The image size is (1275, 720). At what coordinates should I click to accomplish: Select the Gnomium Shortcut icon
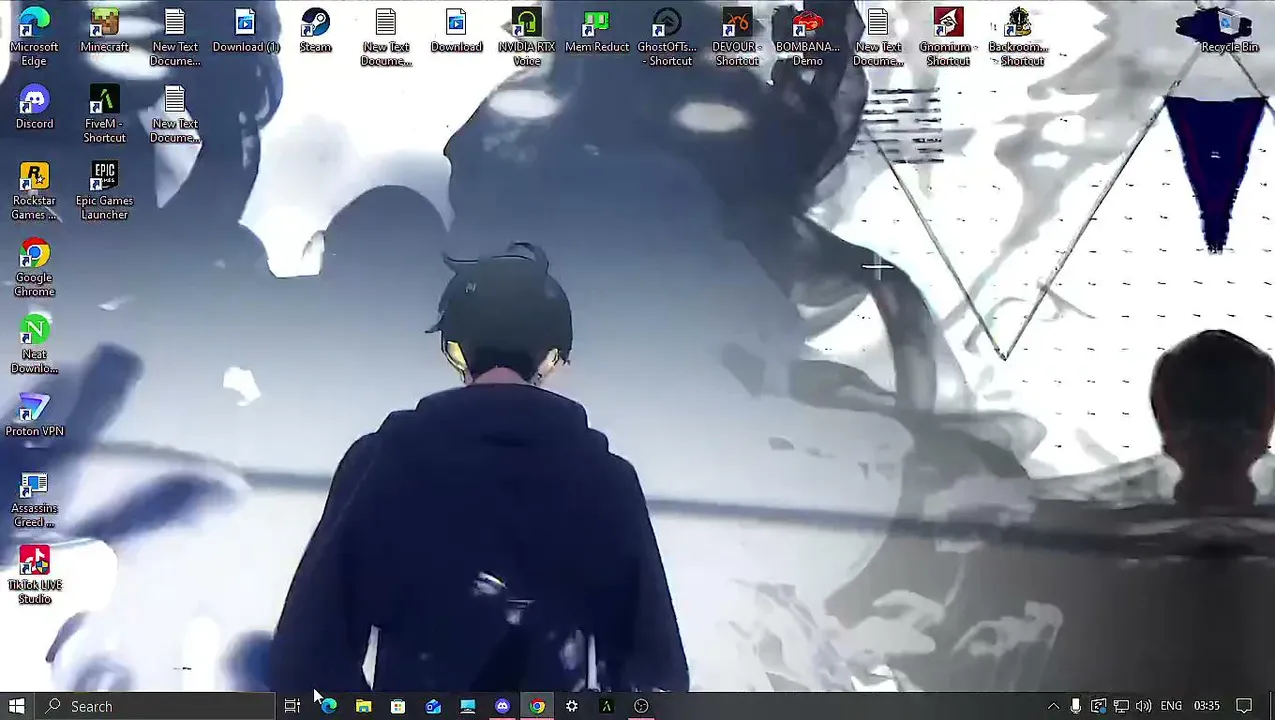[x=948, y=37]
